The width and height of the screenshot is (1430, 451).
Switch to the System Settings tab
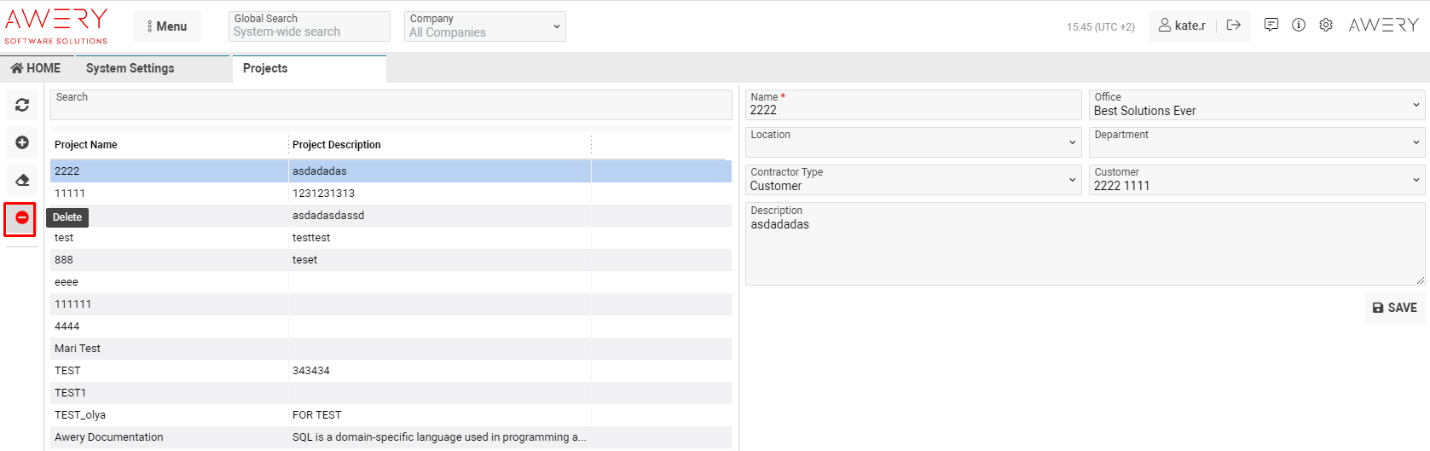point(130,68)
